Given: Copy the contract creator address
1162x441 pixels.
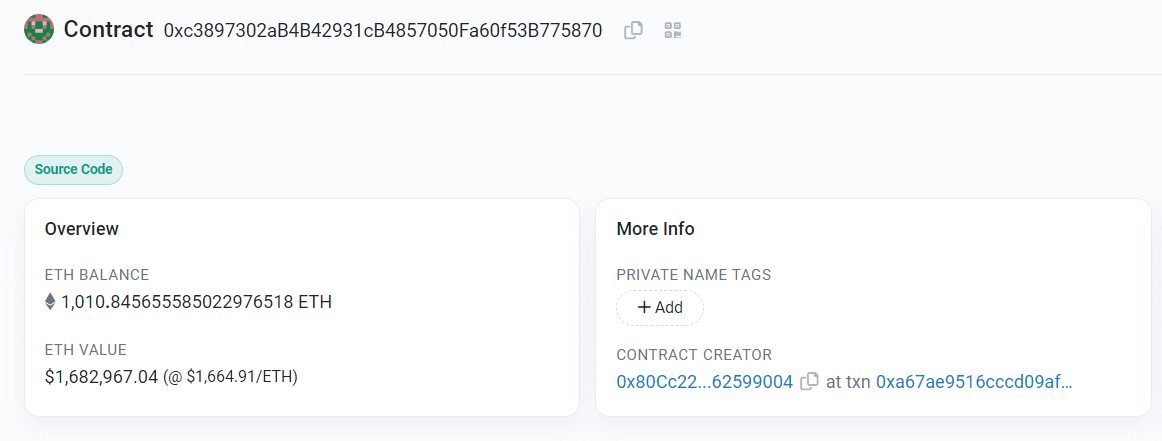Looking at the screenshot, I should point(809,382).
